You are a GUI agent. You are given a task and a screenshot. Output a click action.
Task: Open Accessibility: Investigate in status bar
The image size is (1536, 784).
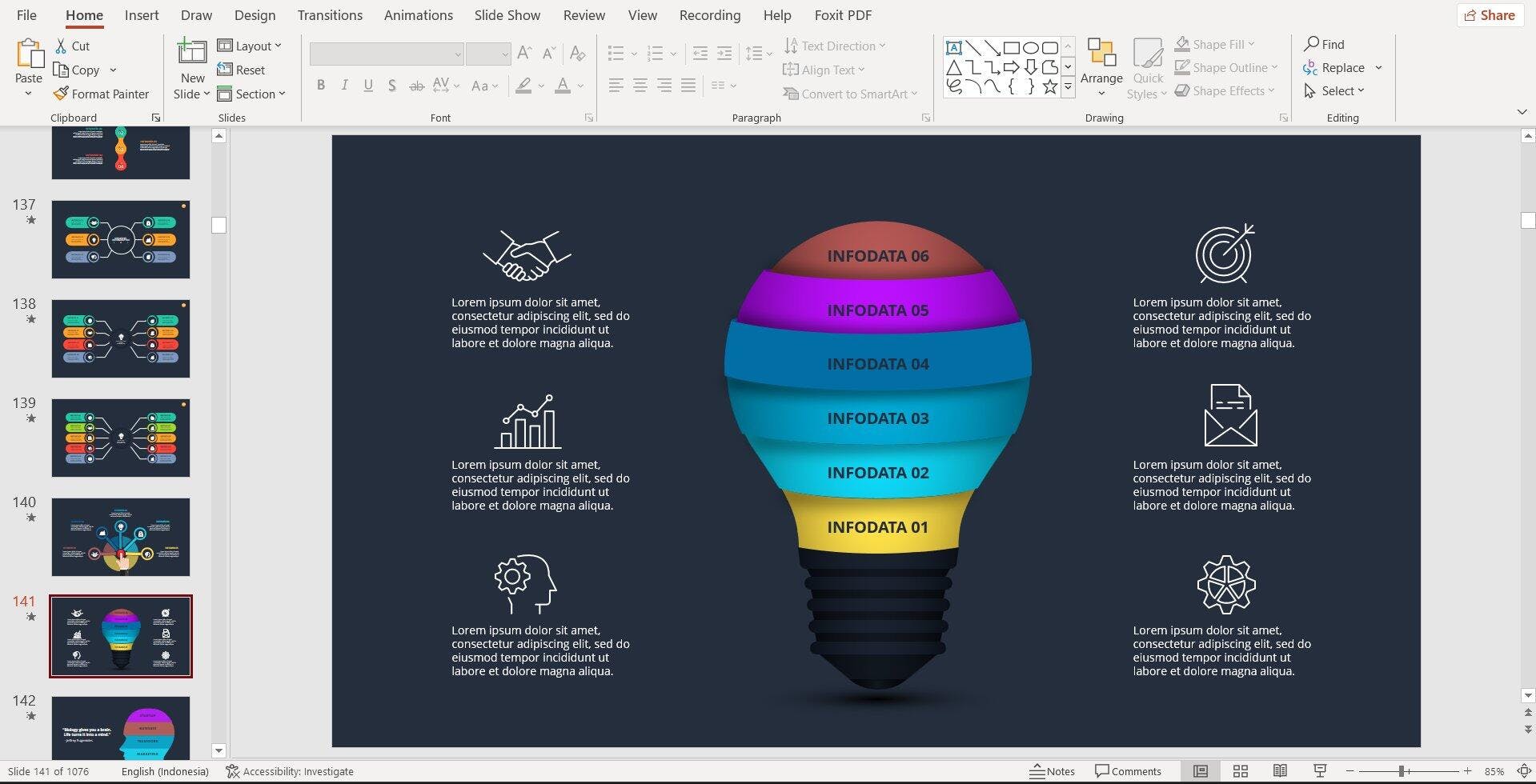point(290,771)
